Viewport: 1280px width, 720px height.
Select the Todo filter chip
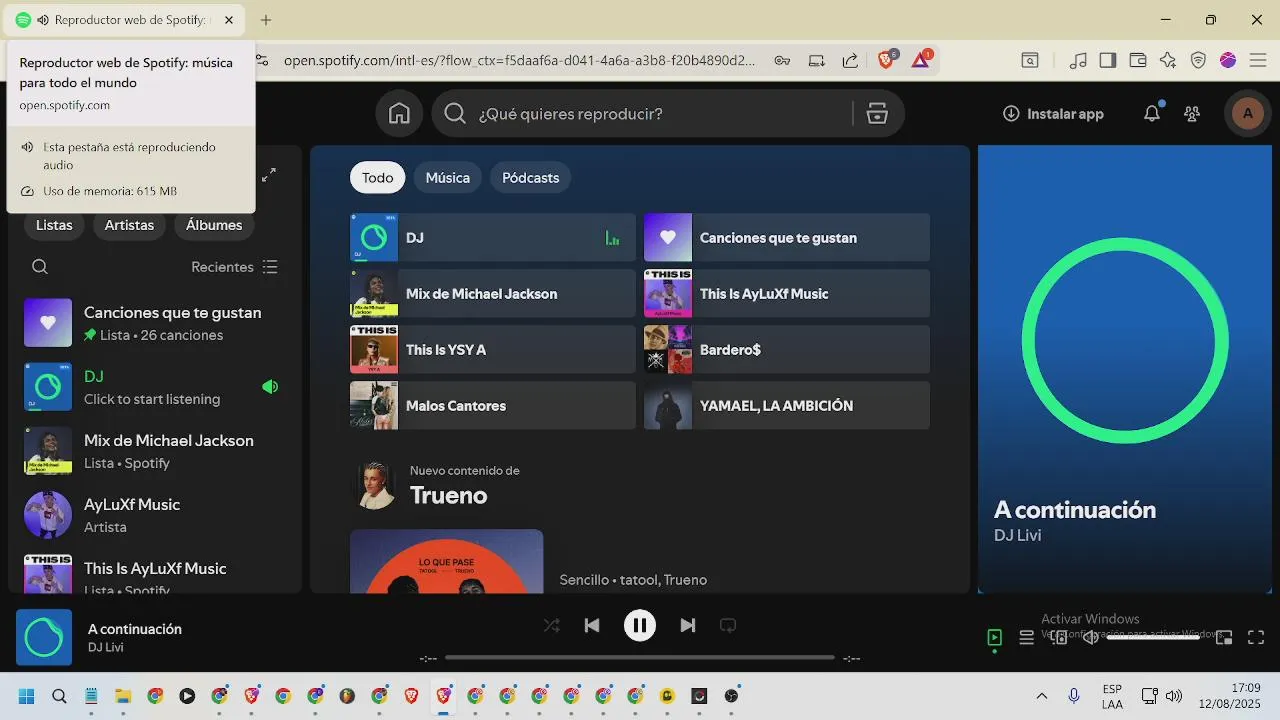tap(378, 178)
